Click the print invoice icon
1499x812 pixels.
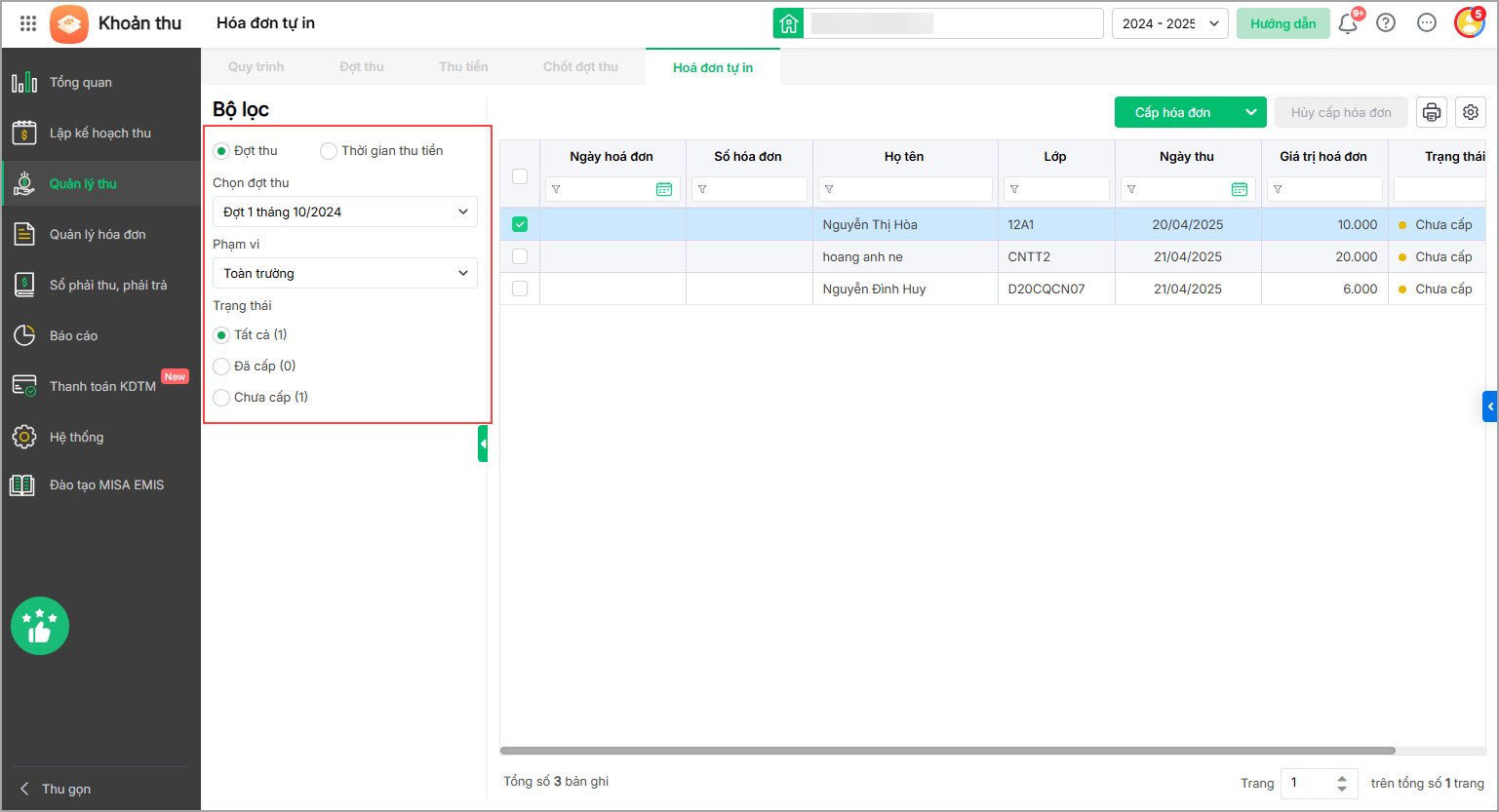pyautogui.click(x=1432, y=112)
